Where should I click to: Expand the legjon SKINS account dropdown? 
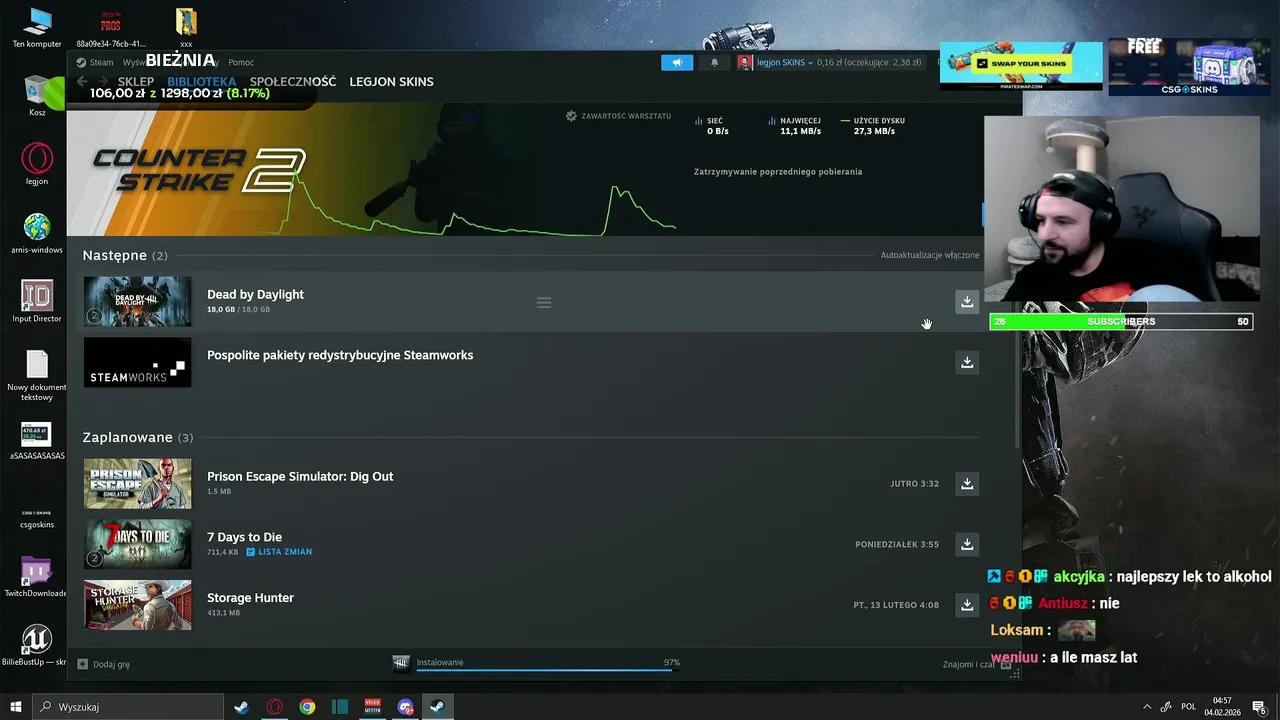[784, 62]
